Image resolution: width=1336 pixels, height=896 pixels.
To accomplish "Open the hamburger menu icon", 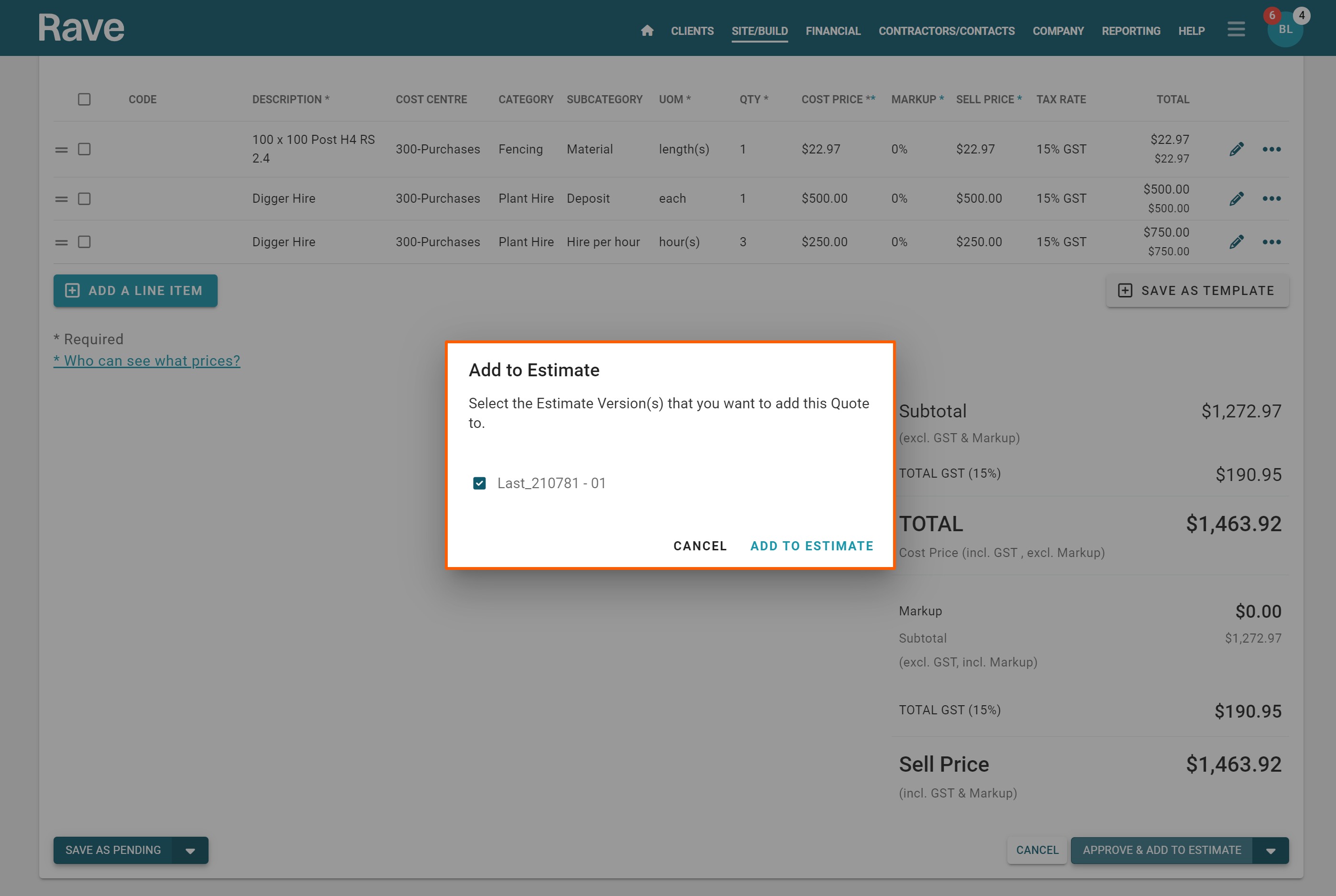I will 1236,29.
